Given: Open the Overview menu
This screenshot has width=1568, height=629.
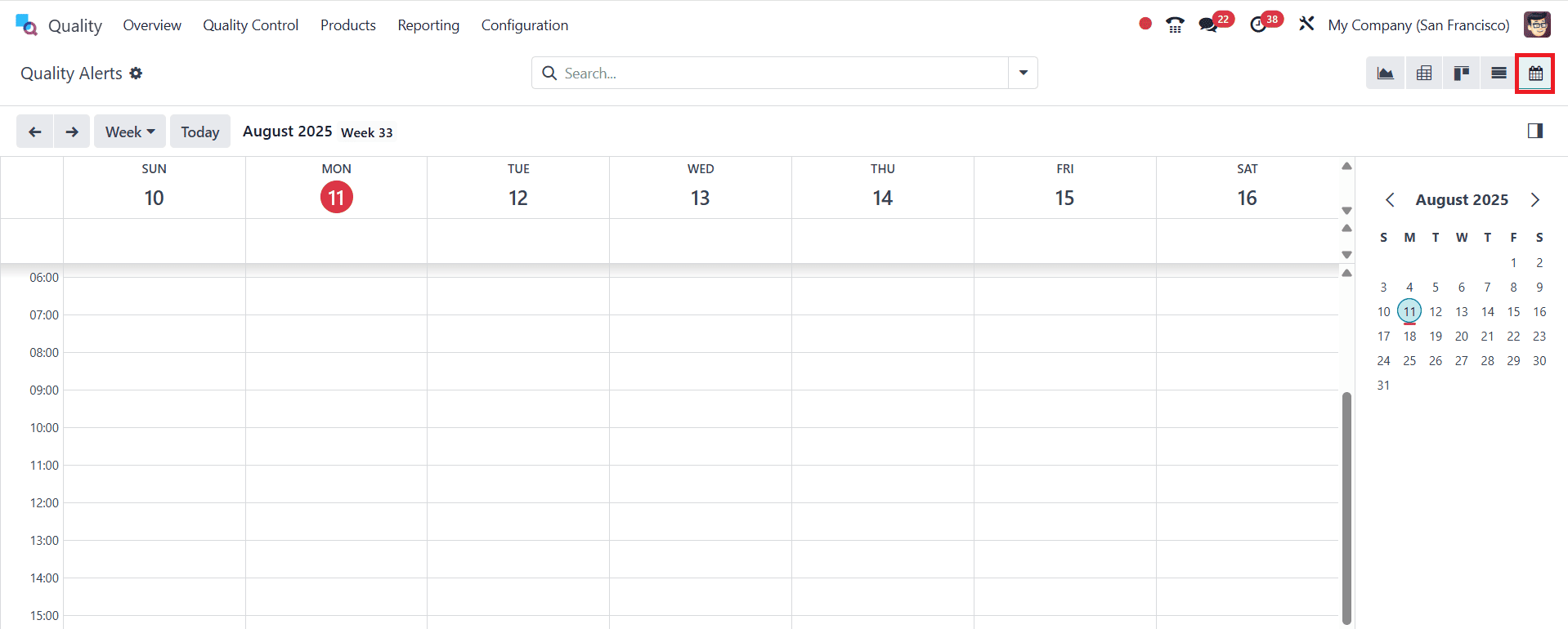Looking at the screenshot, I should (x=152, y=25).
